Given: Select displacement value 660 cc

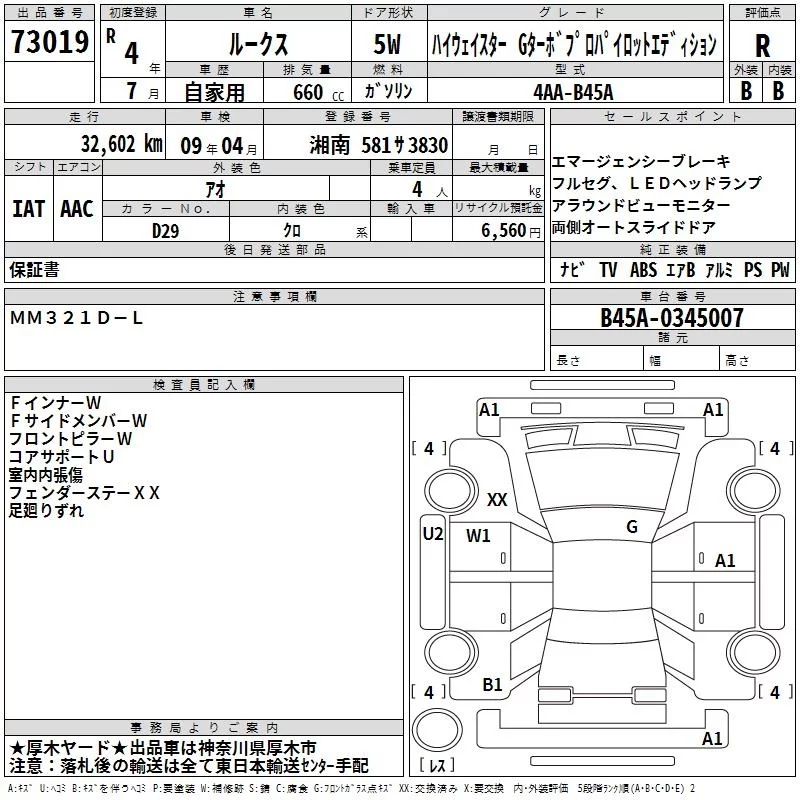Looking at the screenshot, I should click(318, 92).
